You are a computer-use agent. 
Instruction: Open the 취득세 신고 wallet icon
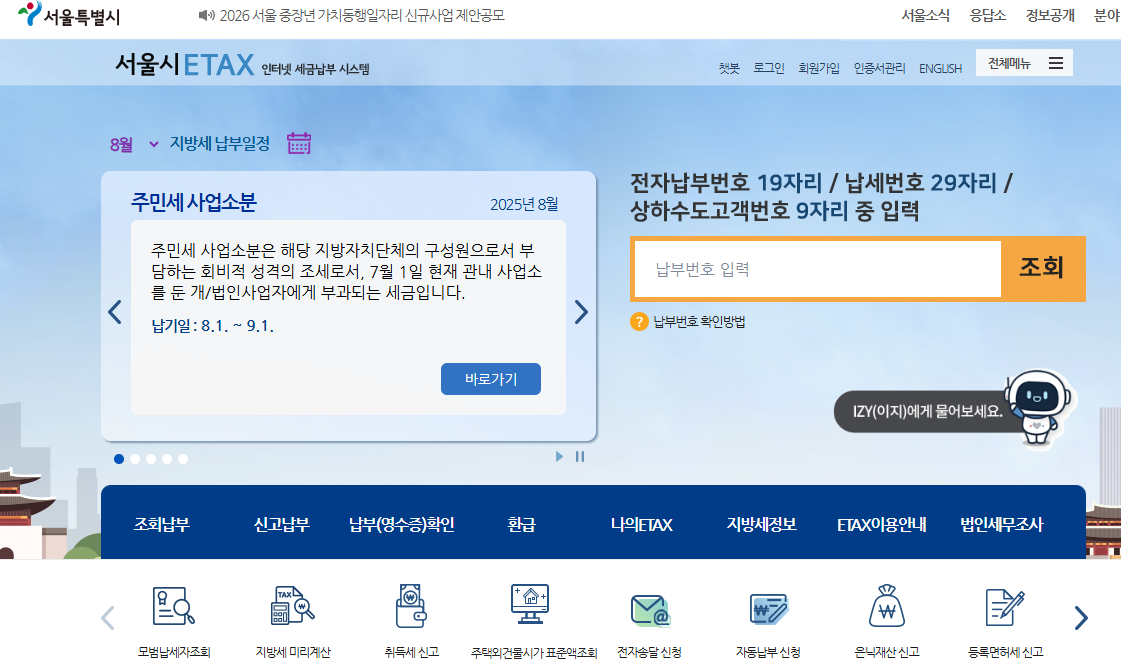click(411, 606)
